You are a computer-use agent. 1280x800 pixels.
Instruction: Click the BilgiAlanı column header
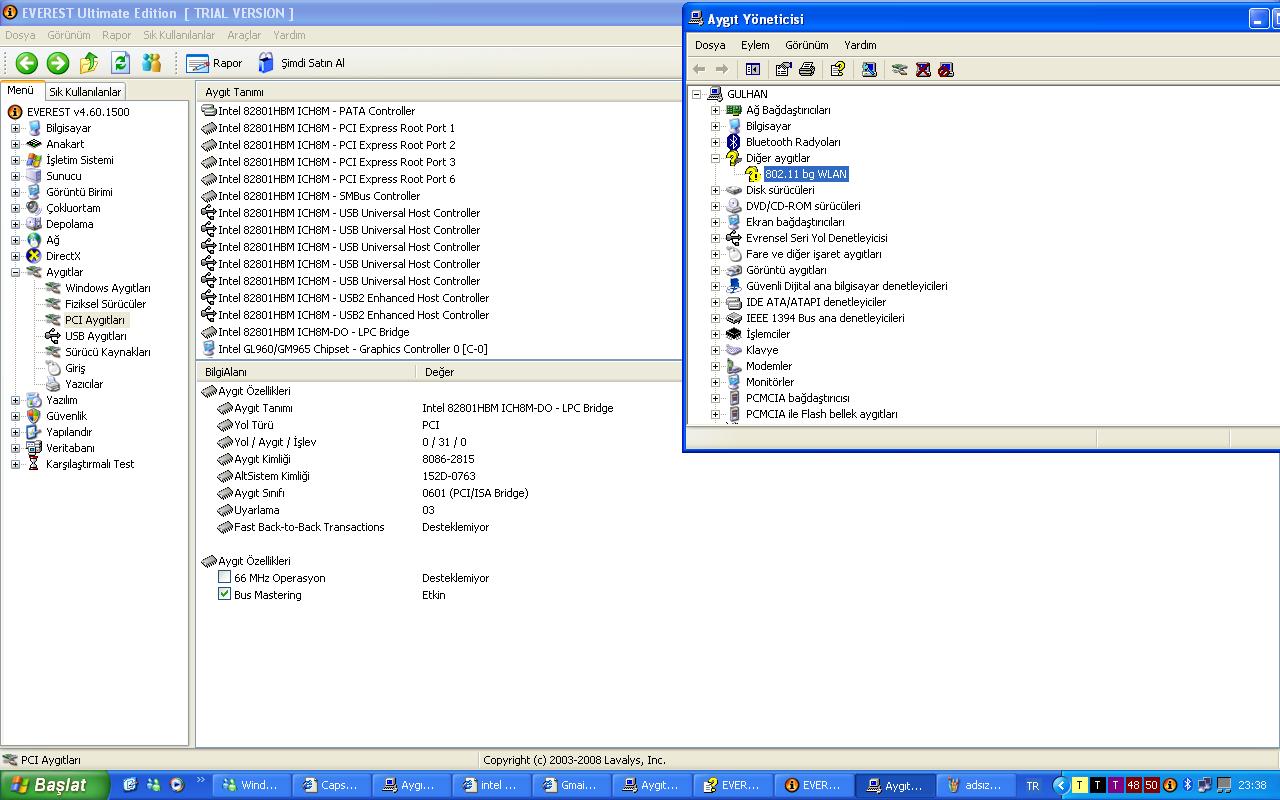click(x=306, y=372)
